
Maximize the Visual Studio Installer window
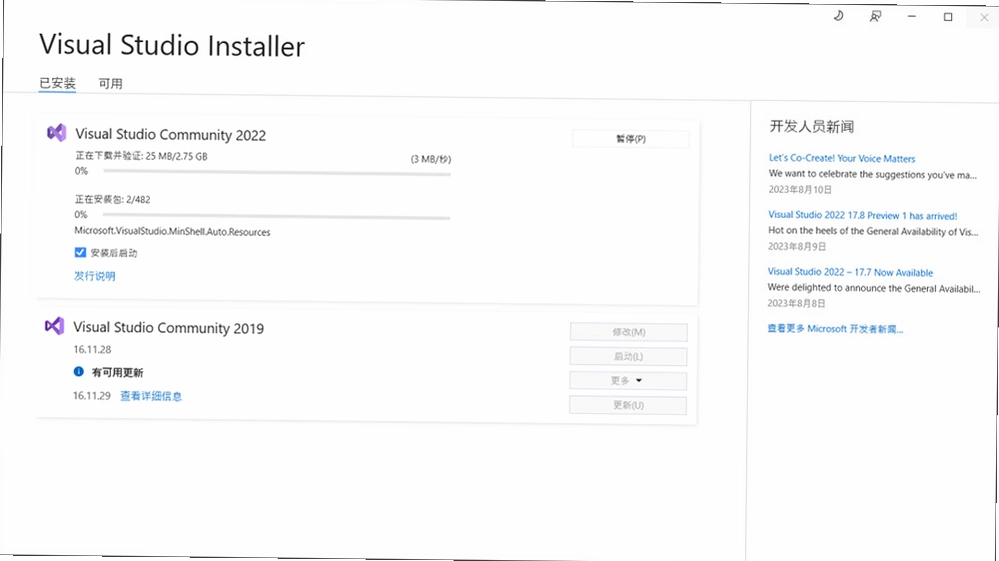pyautogui.click(x=948, y=17)
